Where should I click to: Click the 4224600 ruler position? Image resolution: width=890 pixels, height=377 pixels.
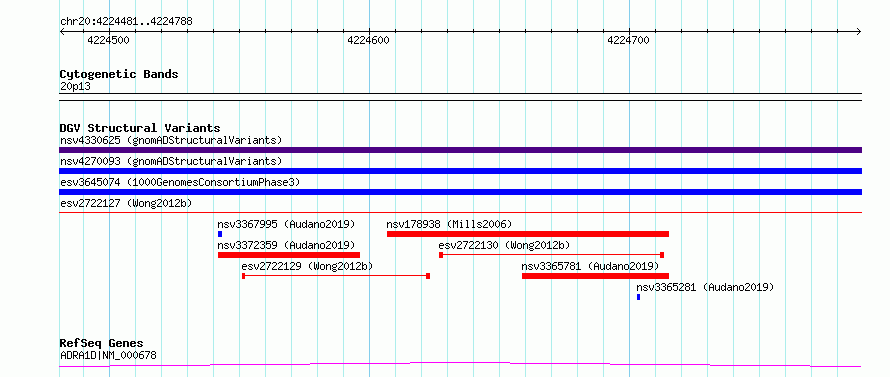click(x=368, y=40)
